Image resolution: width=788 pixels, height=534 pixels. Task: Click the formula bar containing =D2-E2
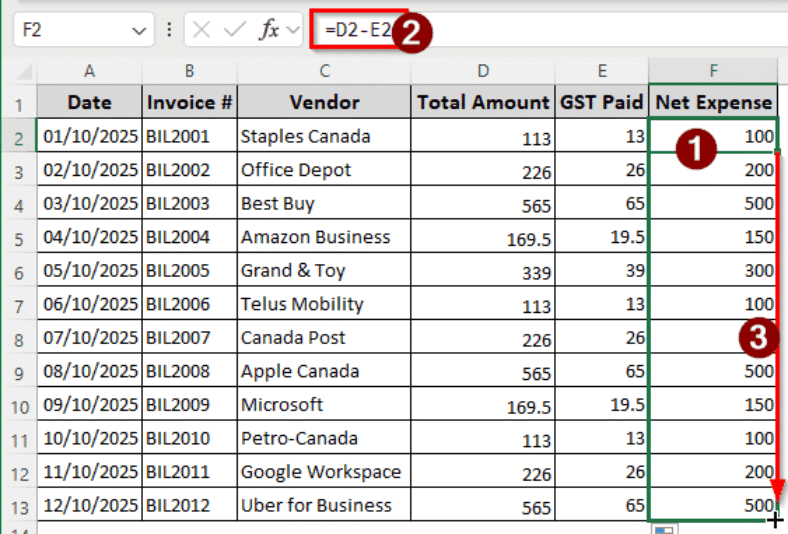tap(548, 30)
